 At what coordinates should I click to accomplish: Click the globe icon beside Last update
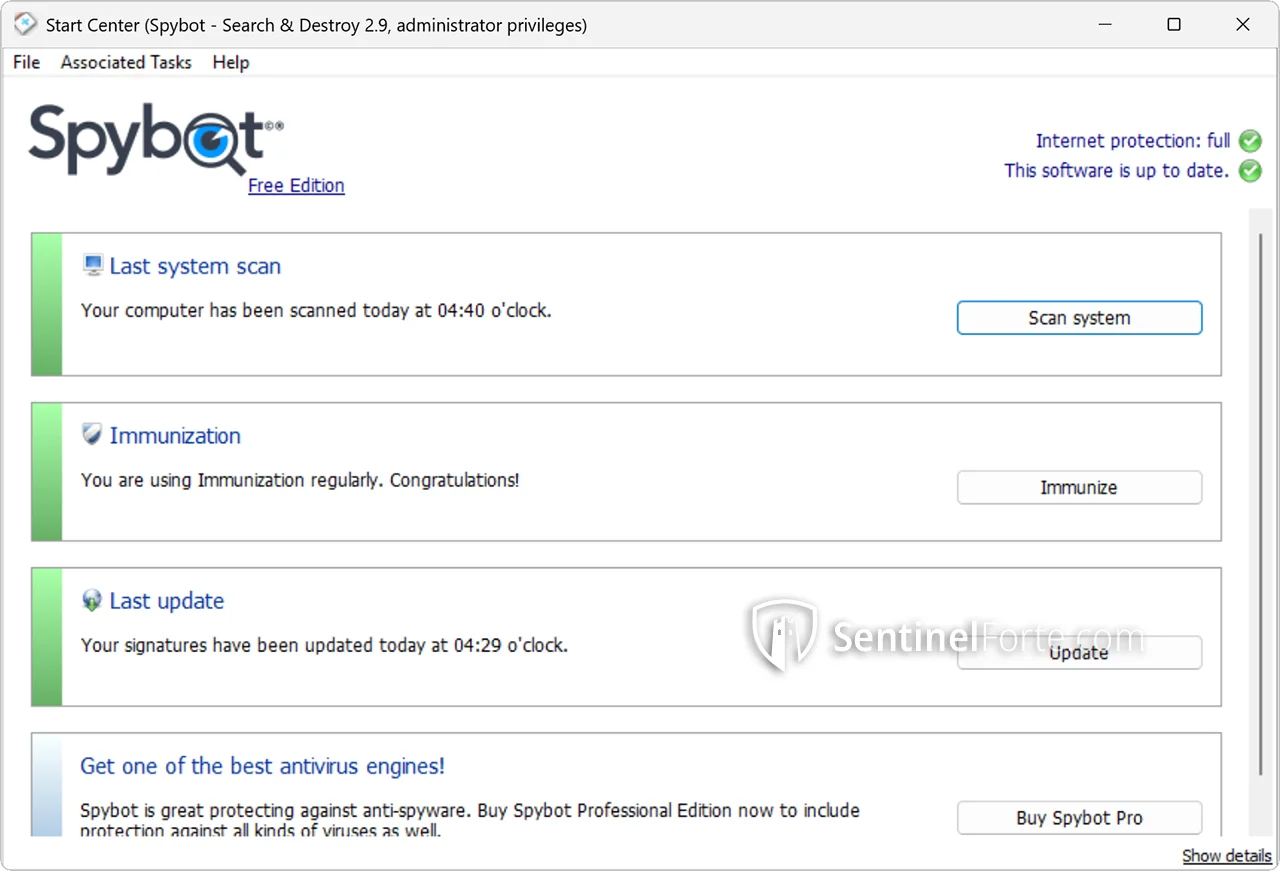(92, 601)
